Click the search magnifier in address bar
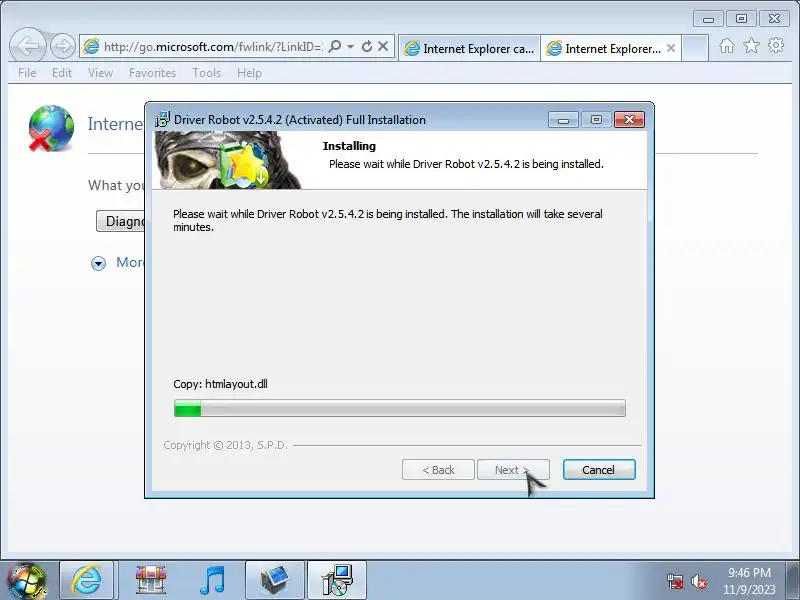Screen dimensions: 800x600 pos(335,46)
